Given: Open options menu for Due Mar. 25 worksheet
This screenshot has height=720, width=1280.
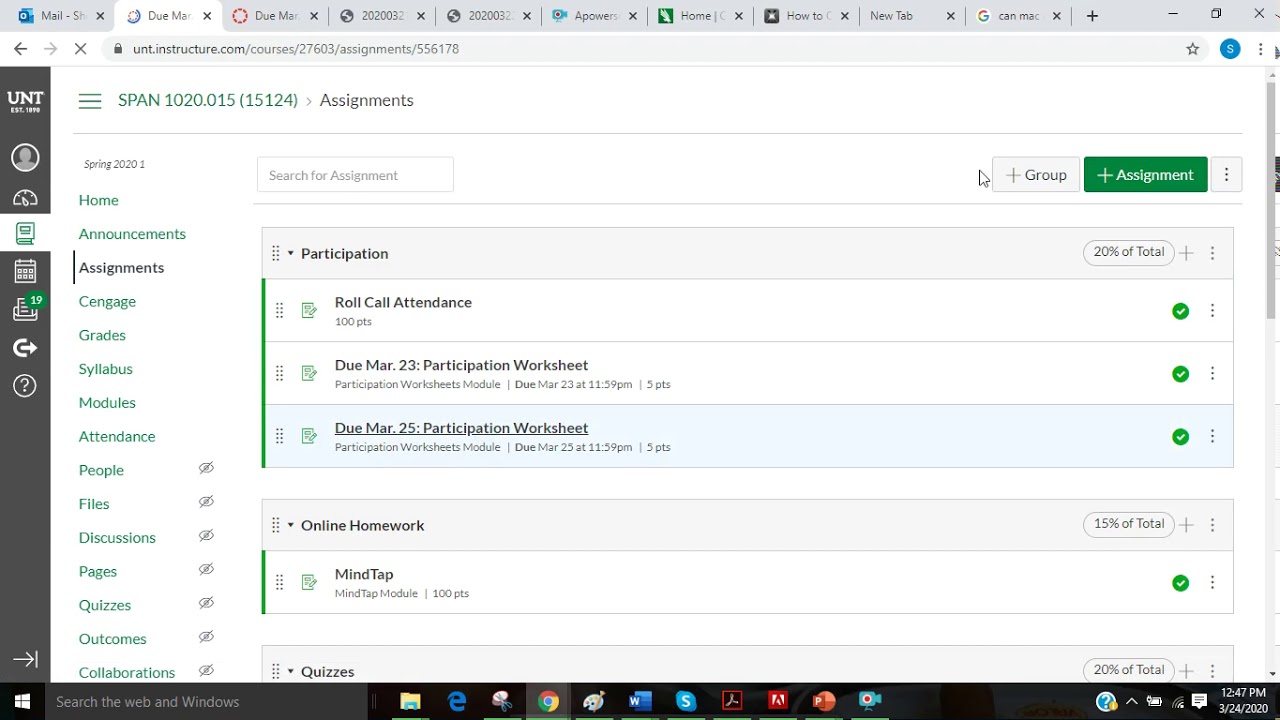Looking at the screenshot, I should (1212, 437).
